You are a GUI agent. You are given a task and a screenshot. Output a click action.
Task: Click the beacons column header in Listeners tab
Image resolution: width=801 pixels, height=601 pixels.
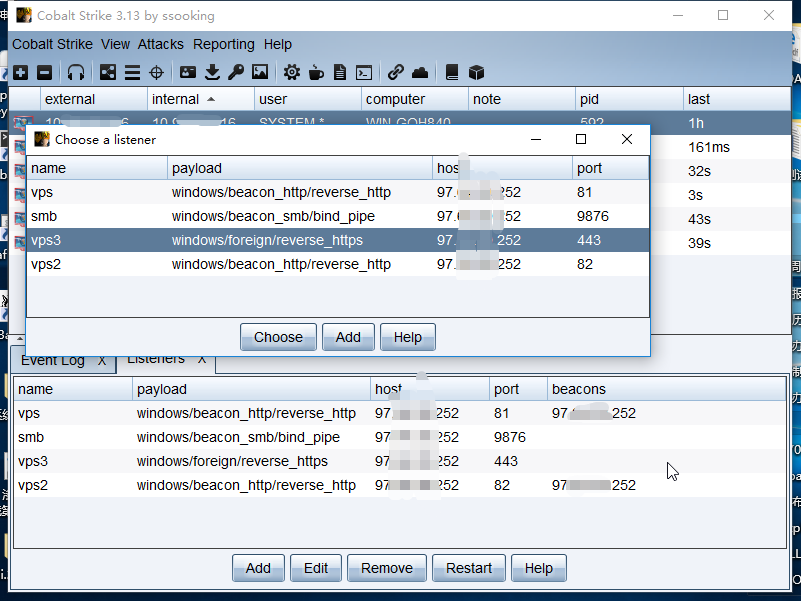click(667, 389)
